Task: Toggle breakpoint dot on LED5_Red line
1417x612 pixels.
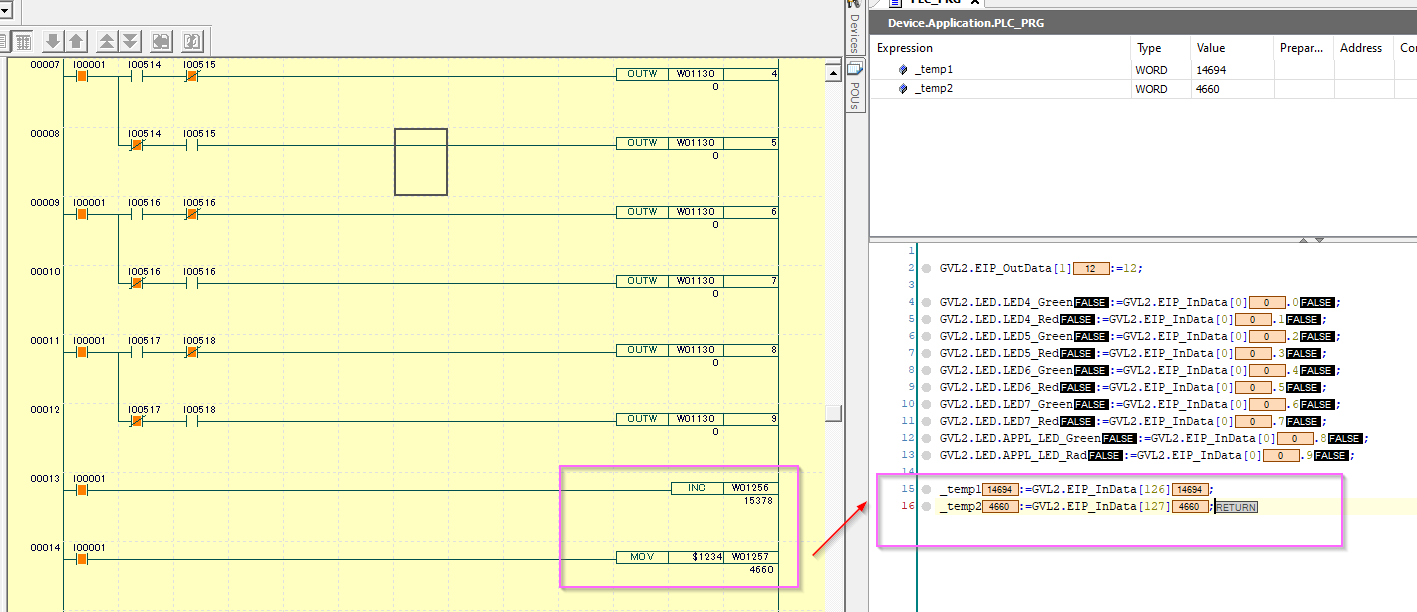Action: click(x=926, y=354)
